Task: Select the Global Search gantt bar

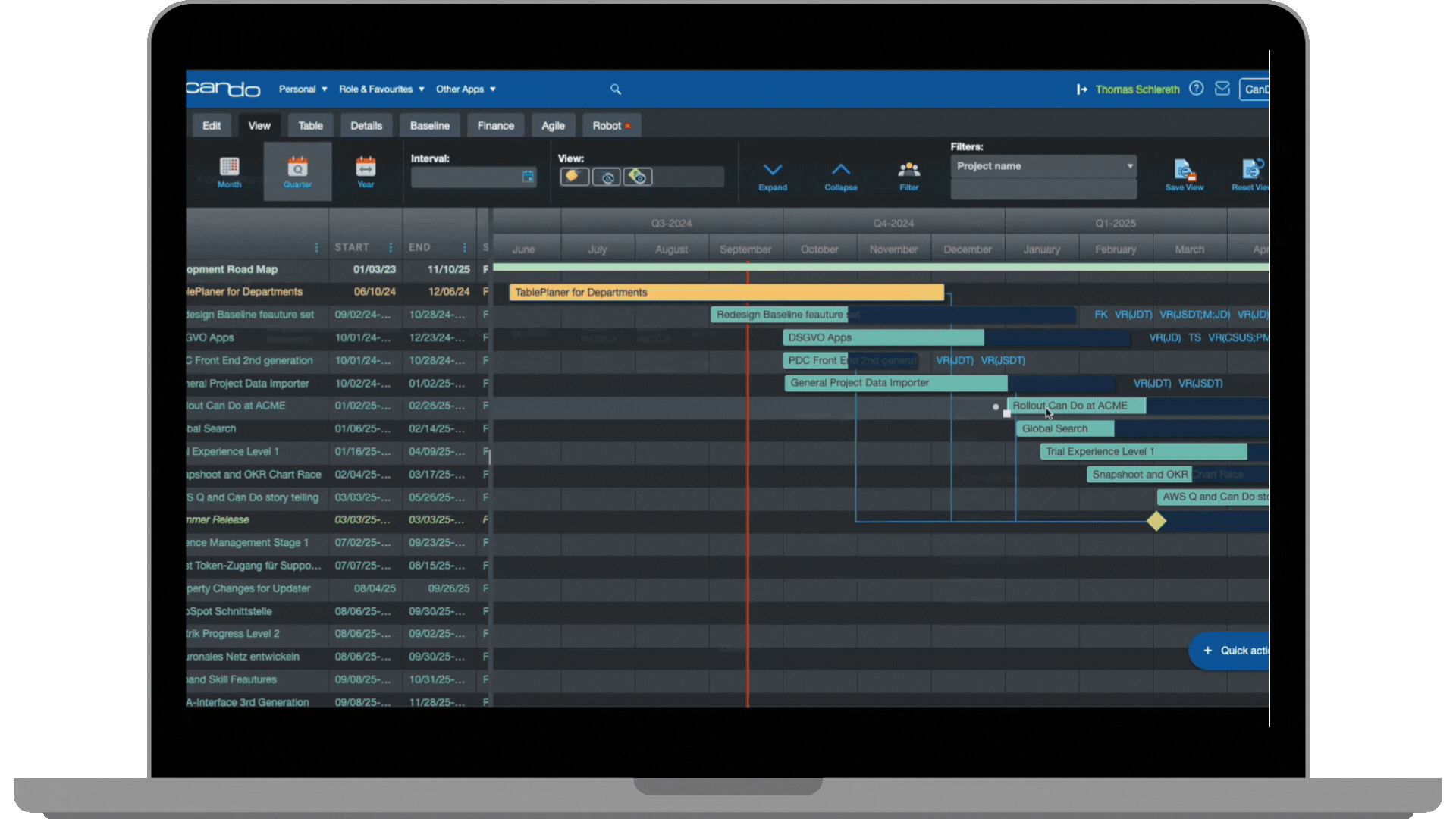Action: [1065, 428]
